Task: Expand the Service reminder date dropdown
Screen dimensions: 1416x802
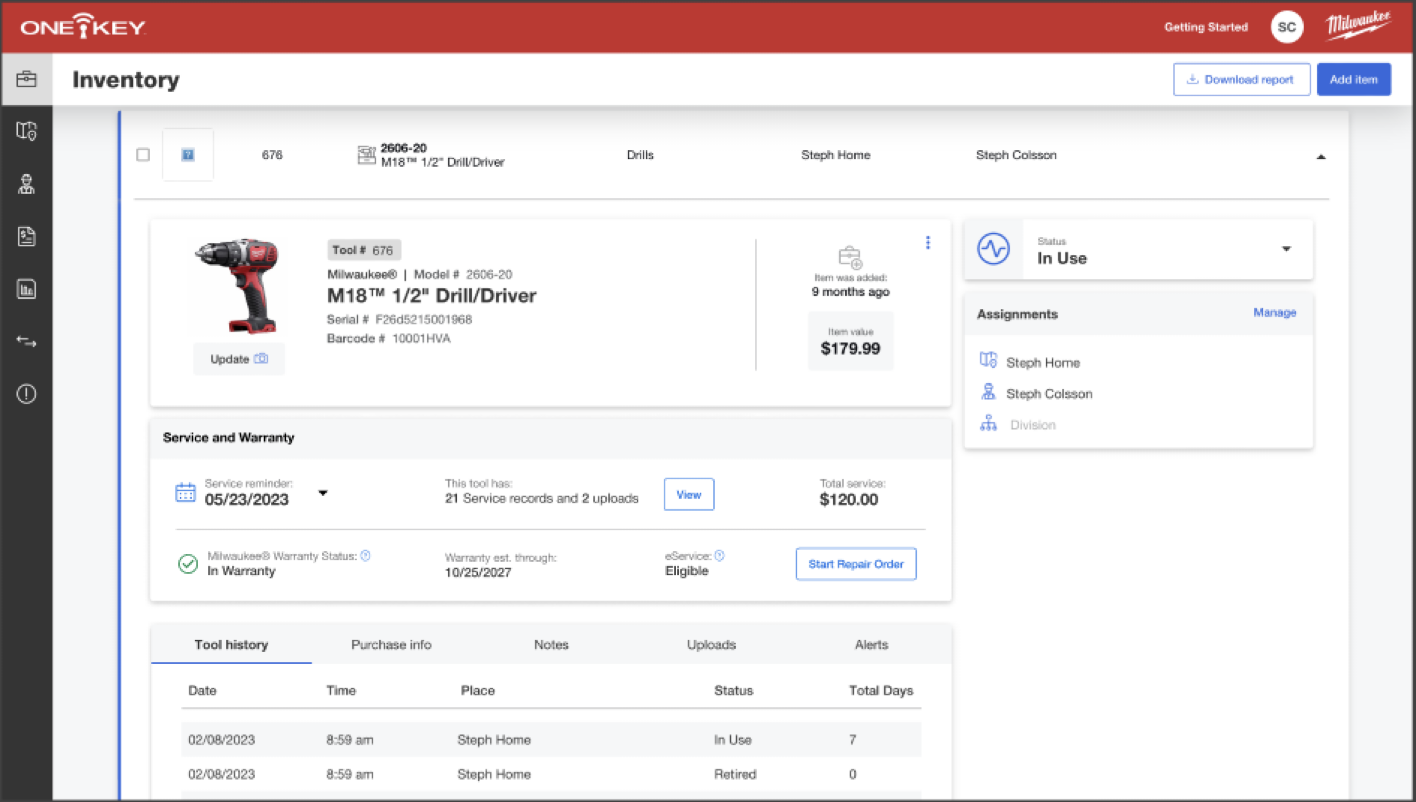Action: point(323,493)
